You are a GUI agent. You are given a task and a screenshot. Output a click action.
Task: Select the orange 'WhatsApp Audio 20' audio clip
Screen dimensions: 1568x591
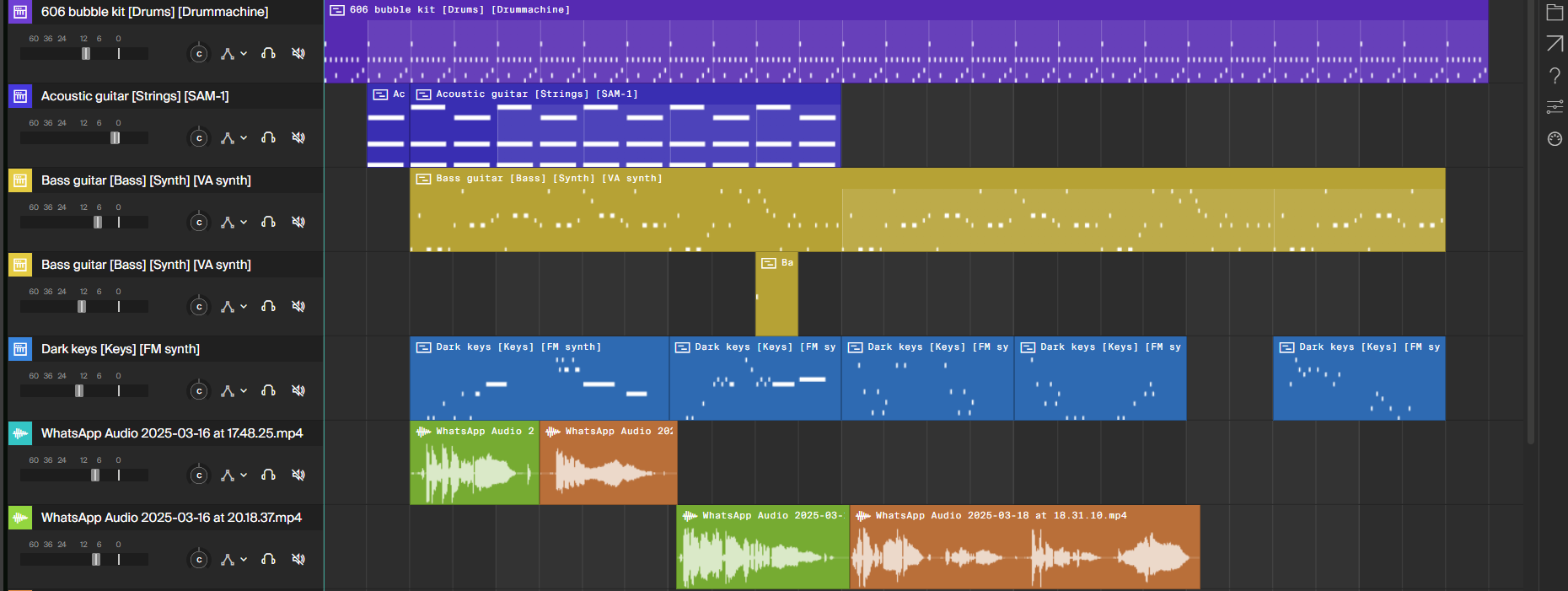(x=609, y=463)
